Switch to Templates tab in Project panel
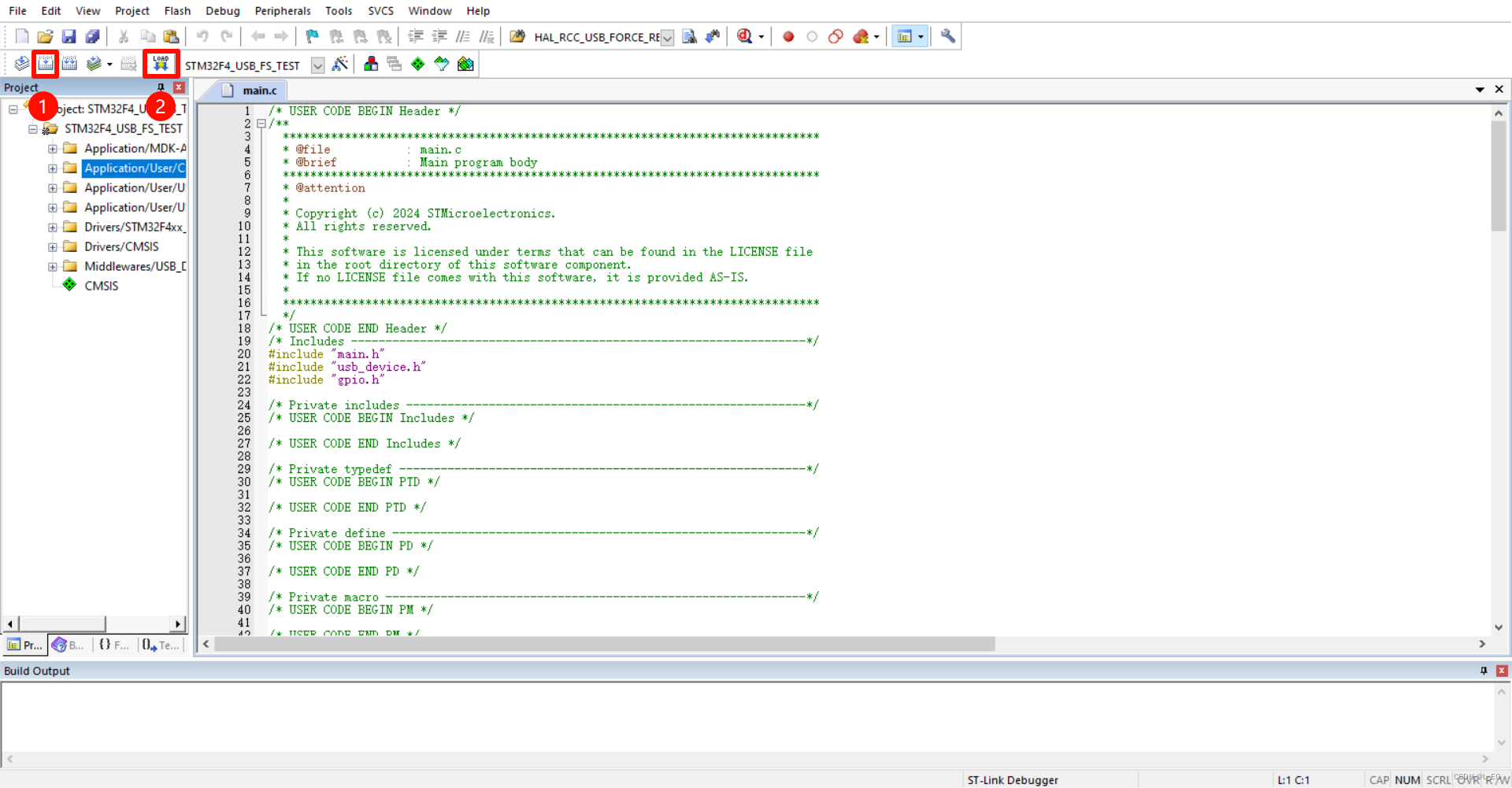 [x=161, y=646]
